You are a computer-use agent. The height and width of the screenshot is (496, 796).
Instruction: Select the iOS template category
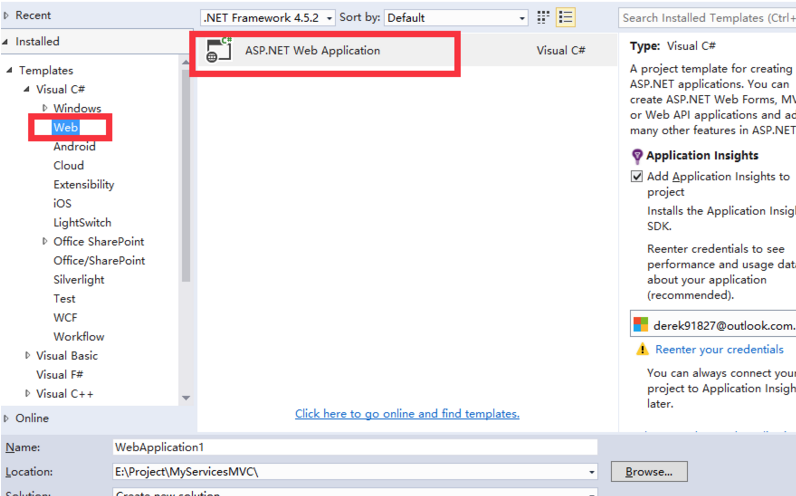[x=62, y=204]
